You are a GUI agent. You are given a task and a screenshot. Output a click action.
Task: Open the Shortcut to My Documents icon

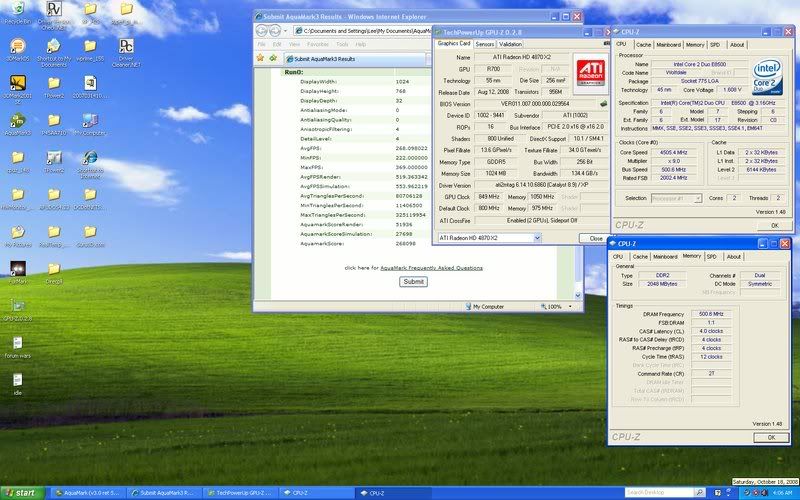click(x=54, y=53)
